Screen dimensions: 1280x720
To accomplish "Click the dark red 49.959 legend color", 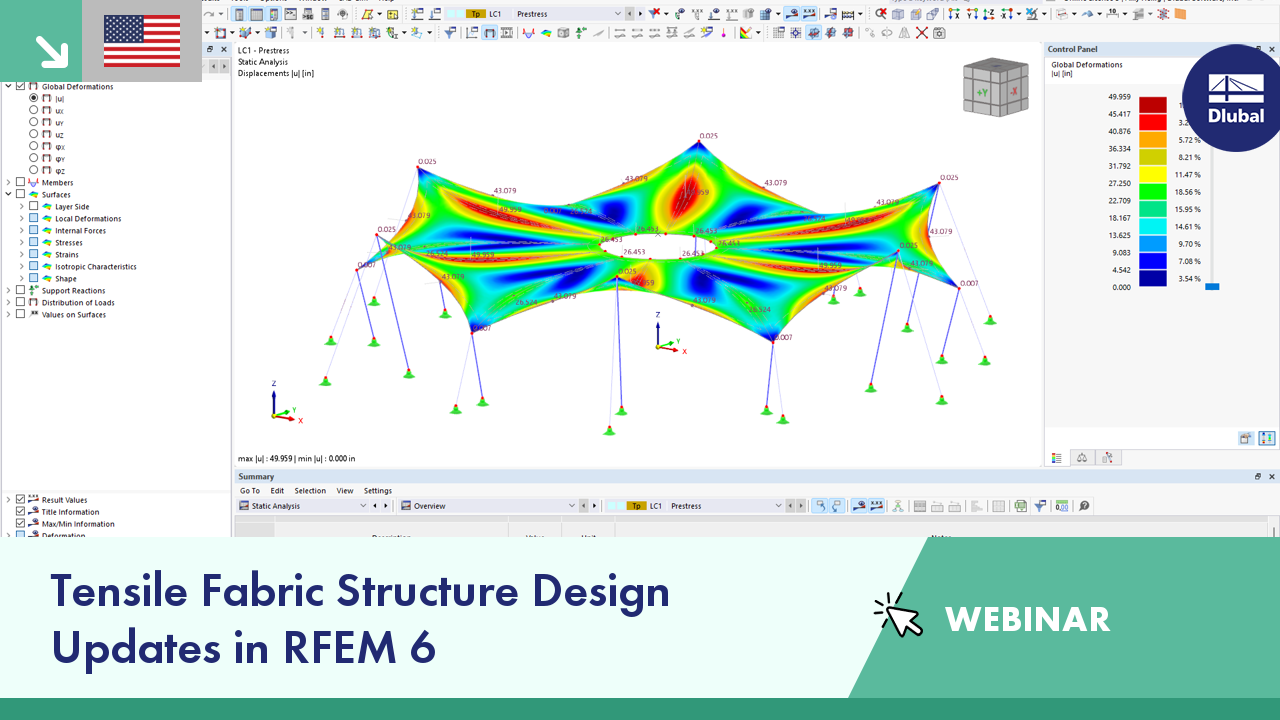I will 1153,105.
